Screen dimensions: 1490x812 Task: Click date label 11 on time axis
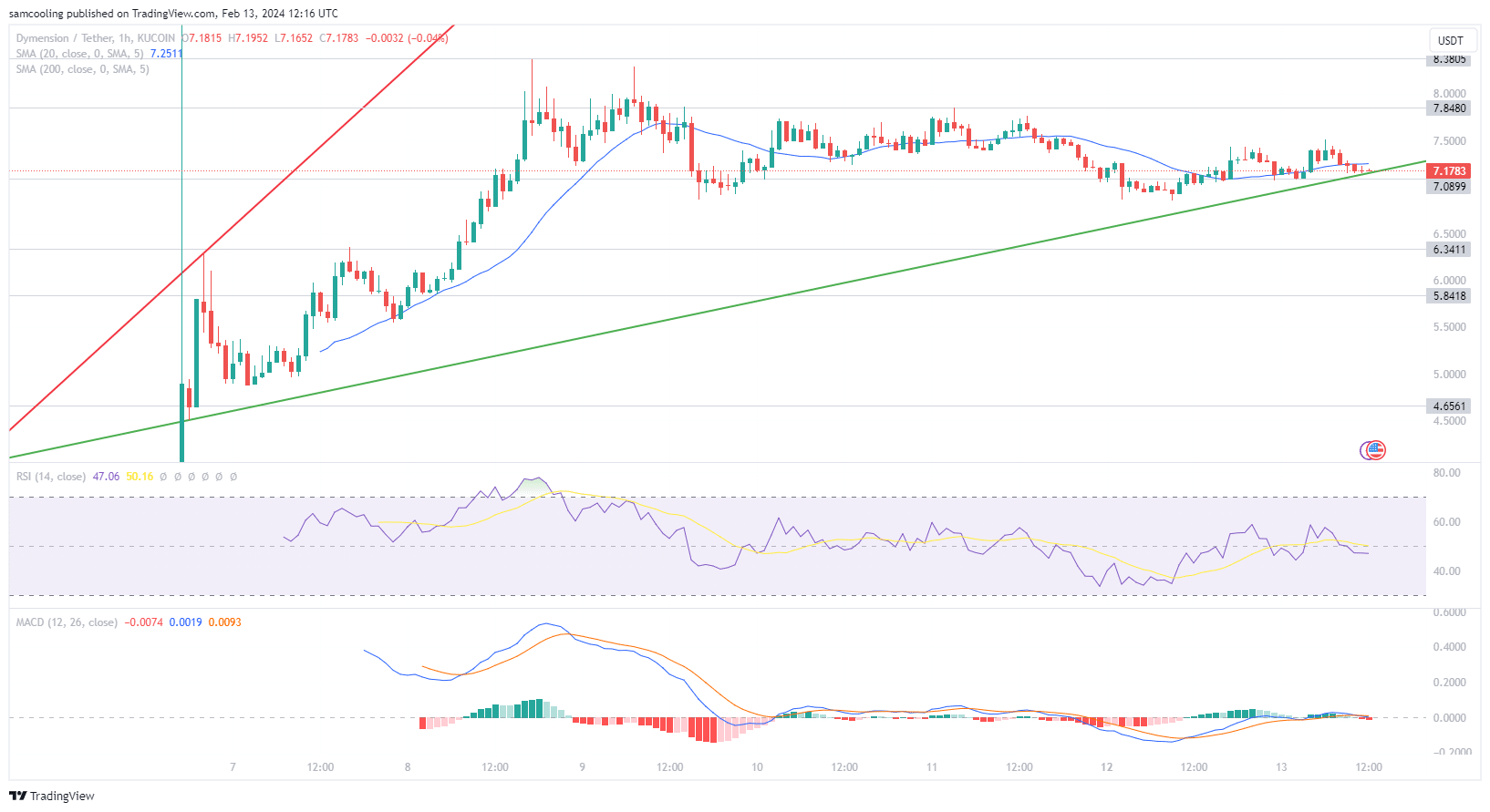click(x=932, y=767)
